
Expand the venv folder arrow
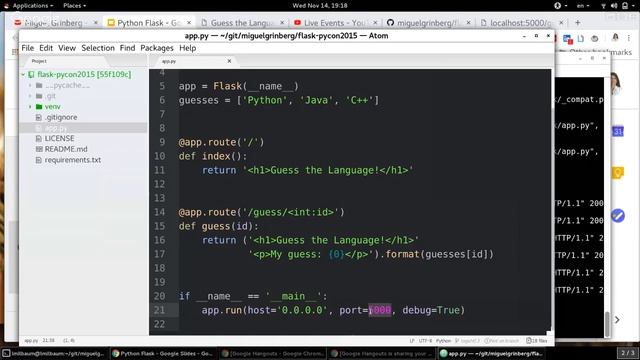(30, 107)
